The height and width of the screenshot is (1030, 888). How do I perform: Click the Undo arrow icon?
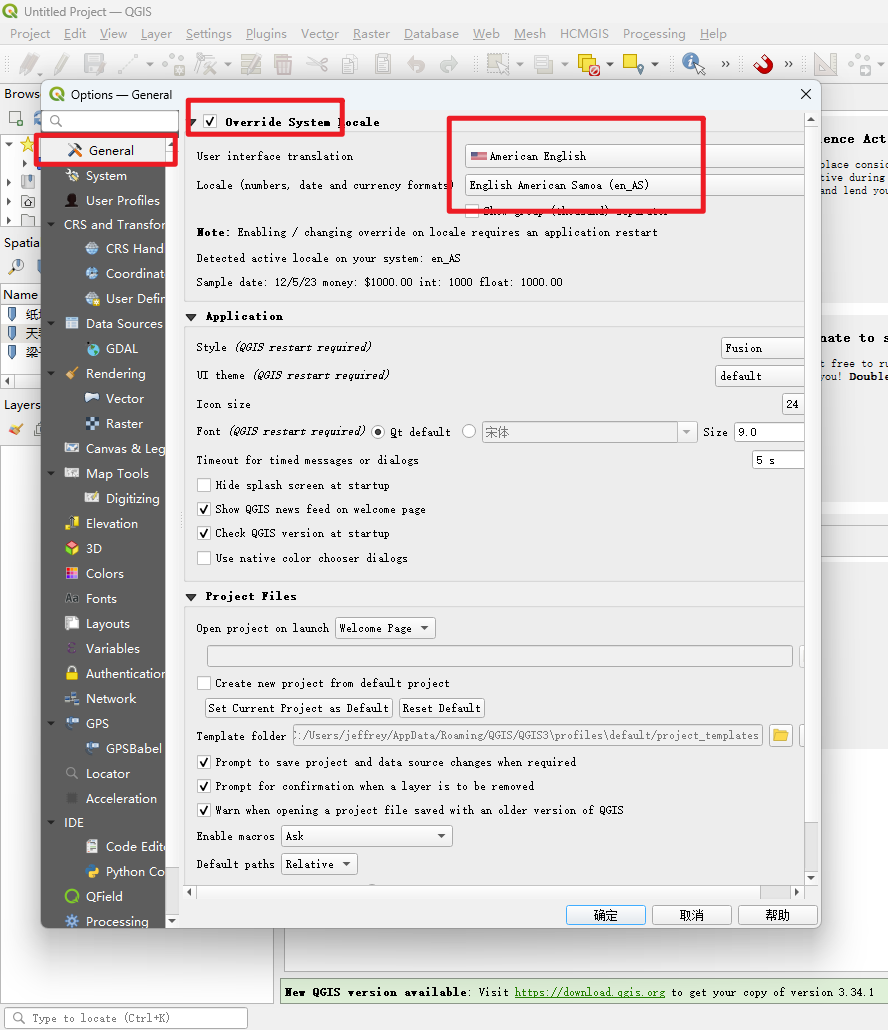416,64
